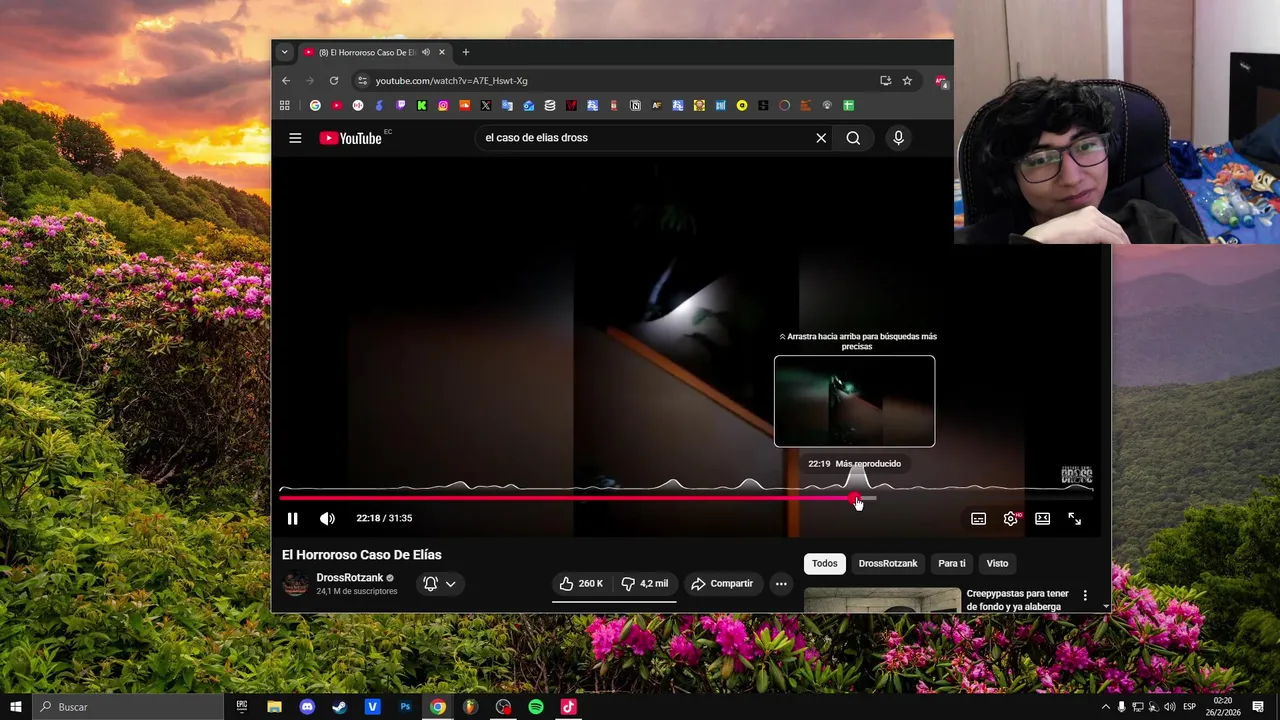Screen dimensions: 1280x720
Task: Open the ESP language input indicator
Action: (1189, 707)
